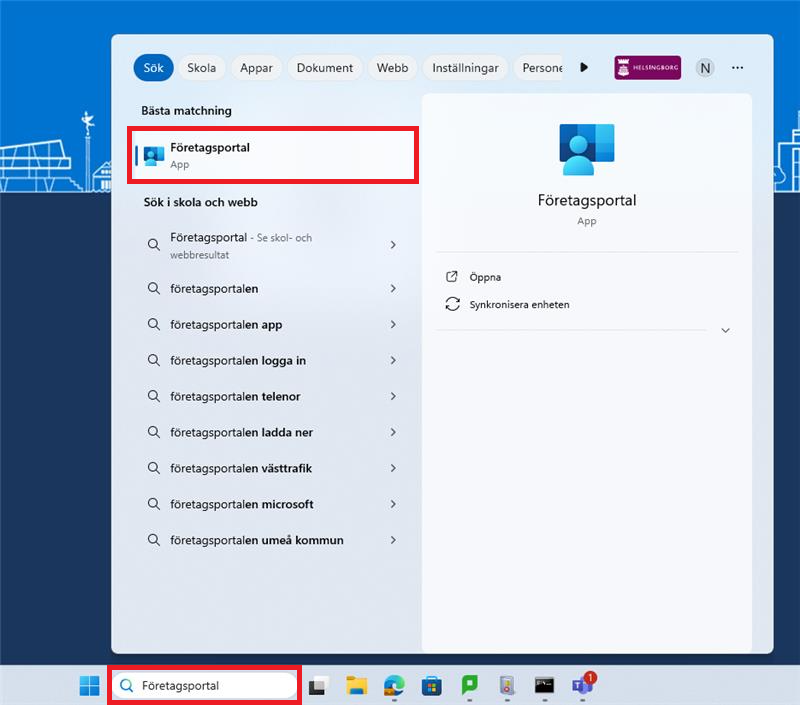Expand the 'företagsportalen microsoft' suggestion arrow
Viewport: 800px width, 705px height.
click(393, 504)
